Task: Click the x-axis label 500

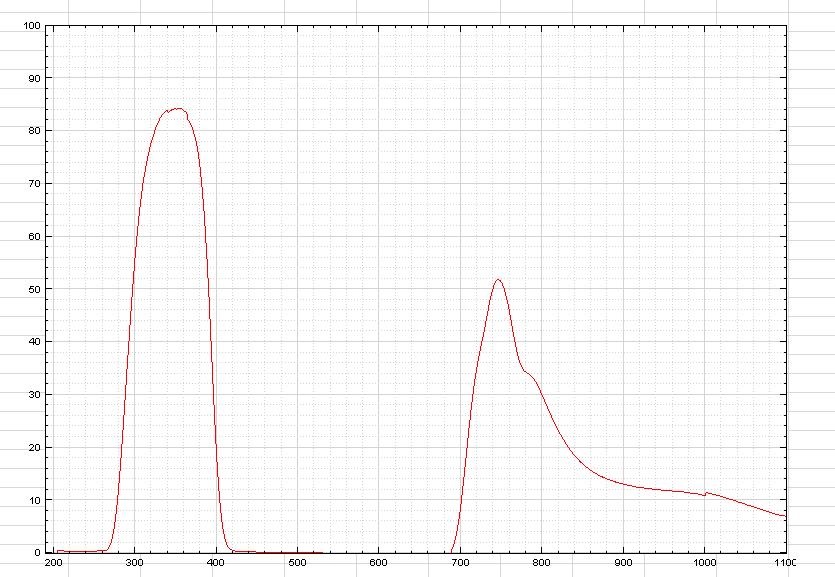Action: click(298, 564)
